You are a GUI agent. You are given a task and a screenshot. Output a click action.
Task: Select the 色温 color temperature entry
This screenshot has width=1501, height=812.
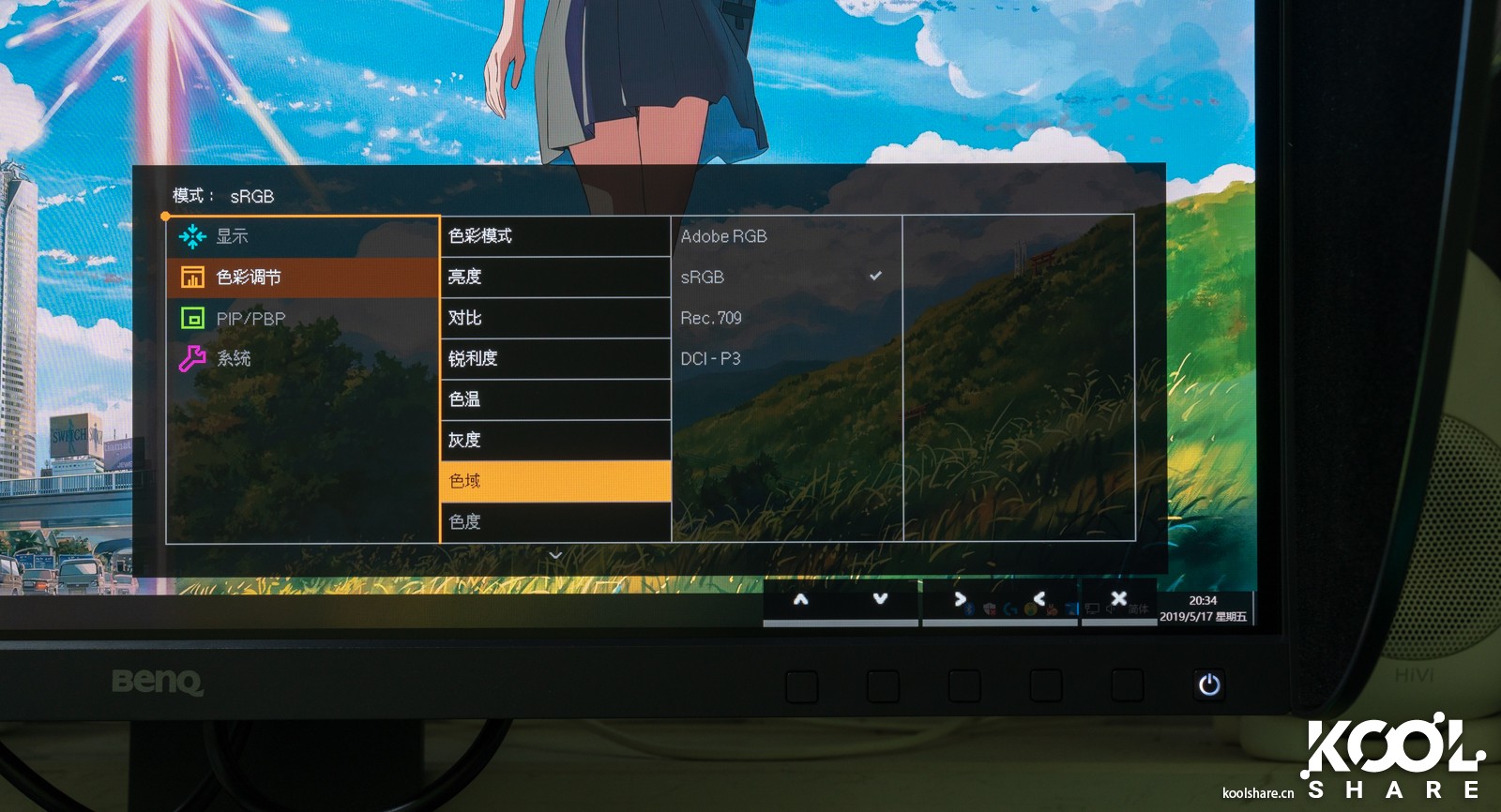coord(555,399)
